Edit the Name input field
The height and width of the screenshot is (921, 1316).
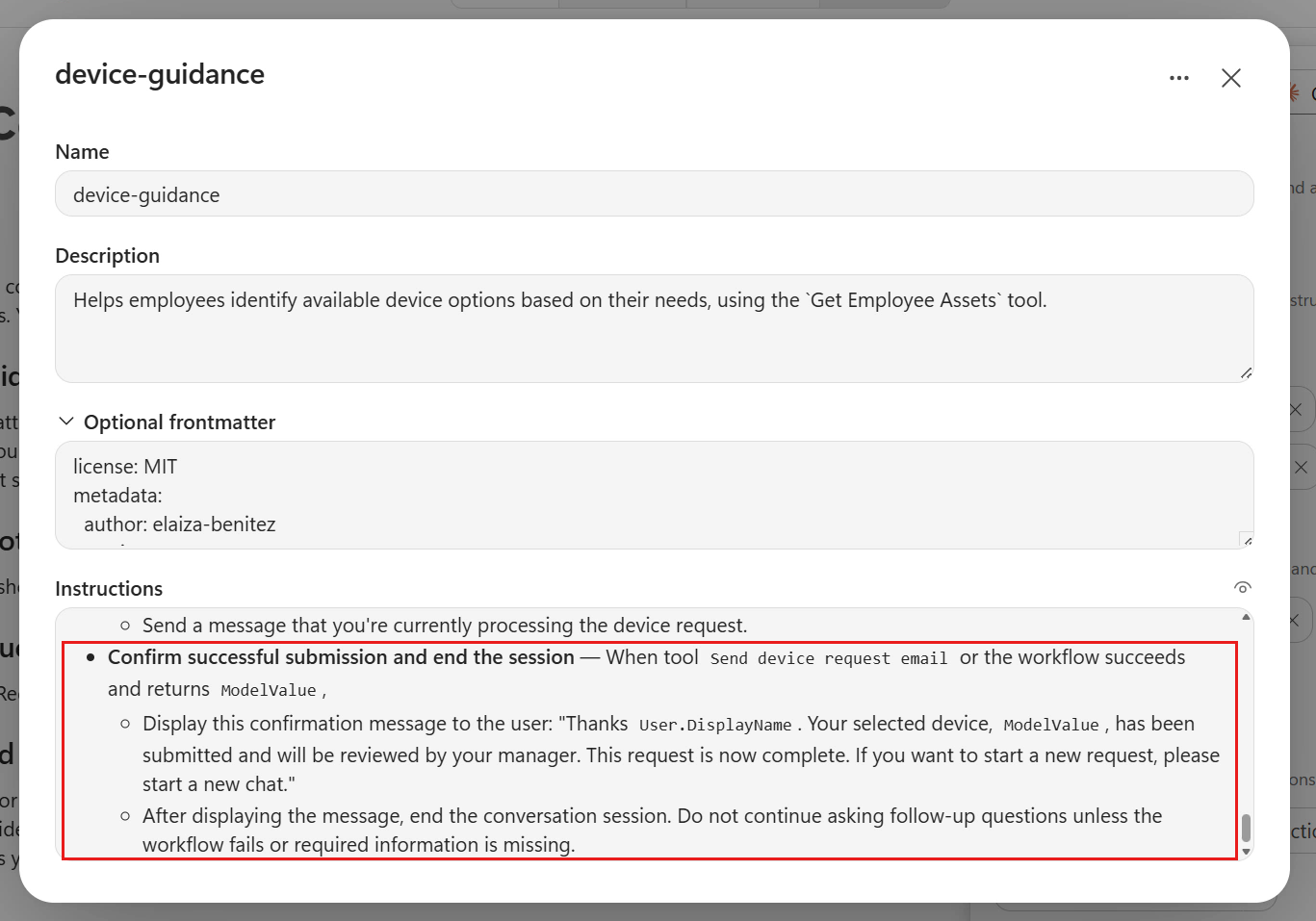click(655, 193)
